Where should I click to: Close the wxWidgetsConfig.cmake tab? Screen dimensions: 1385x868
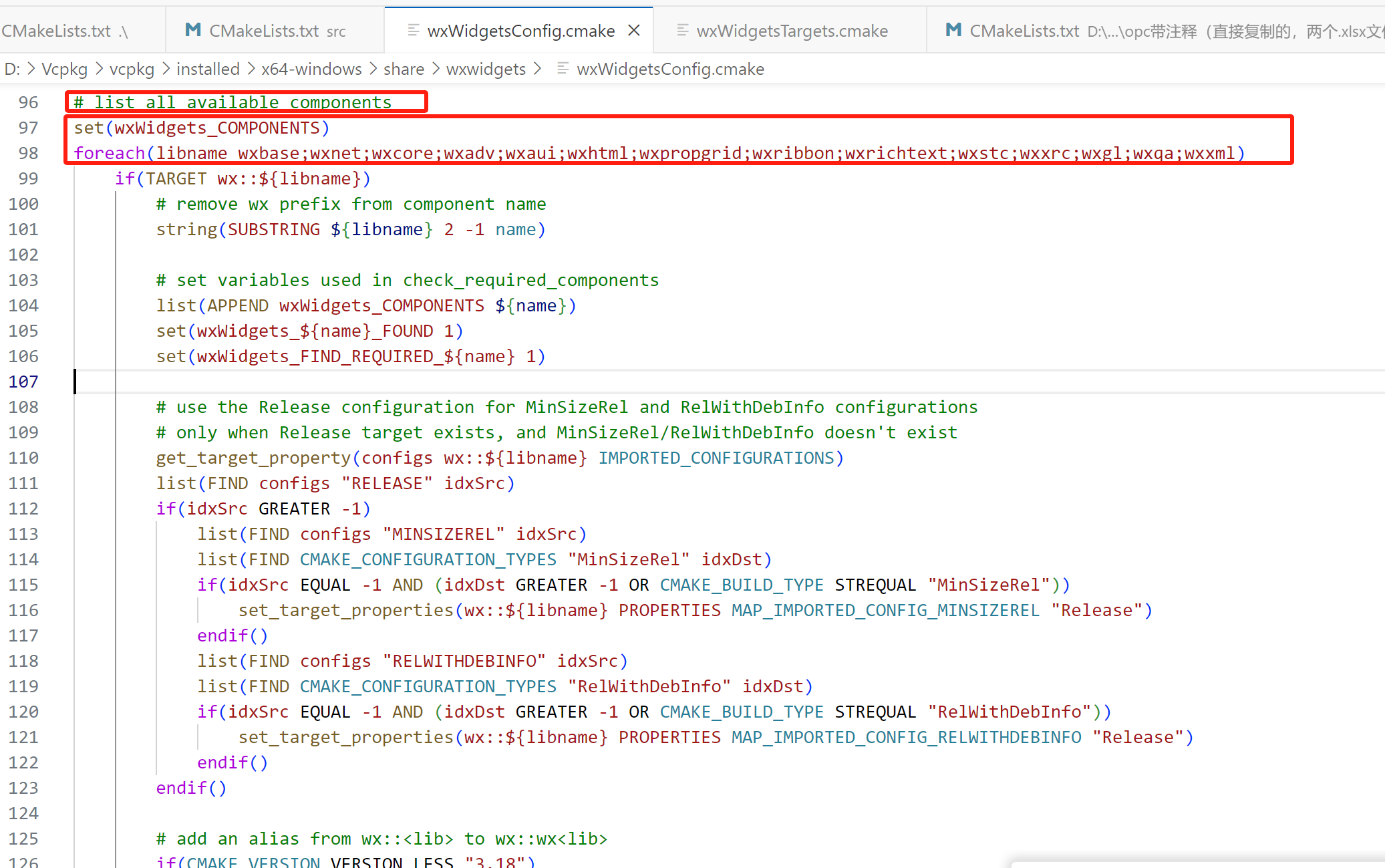[634, 31]
